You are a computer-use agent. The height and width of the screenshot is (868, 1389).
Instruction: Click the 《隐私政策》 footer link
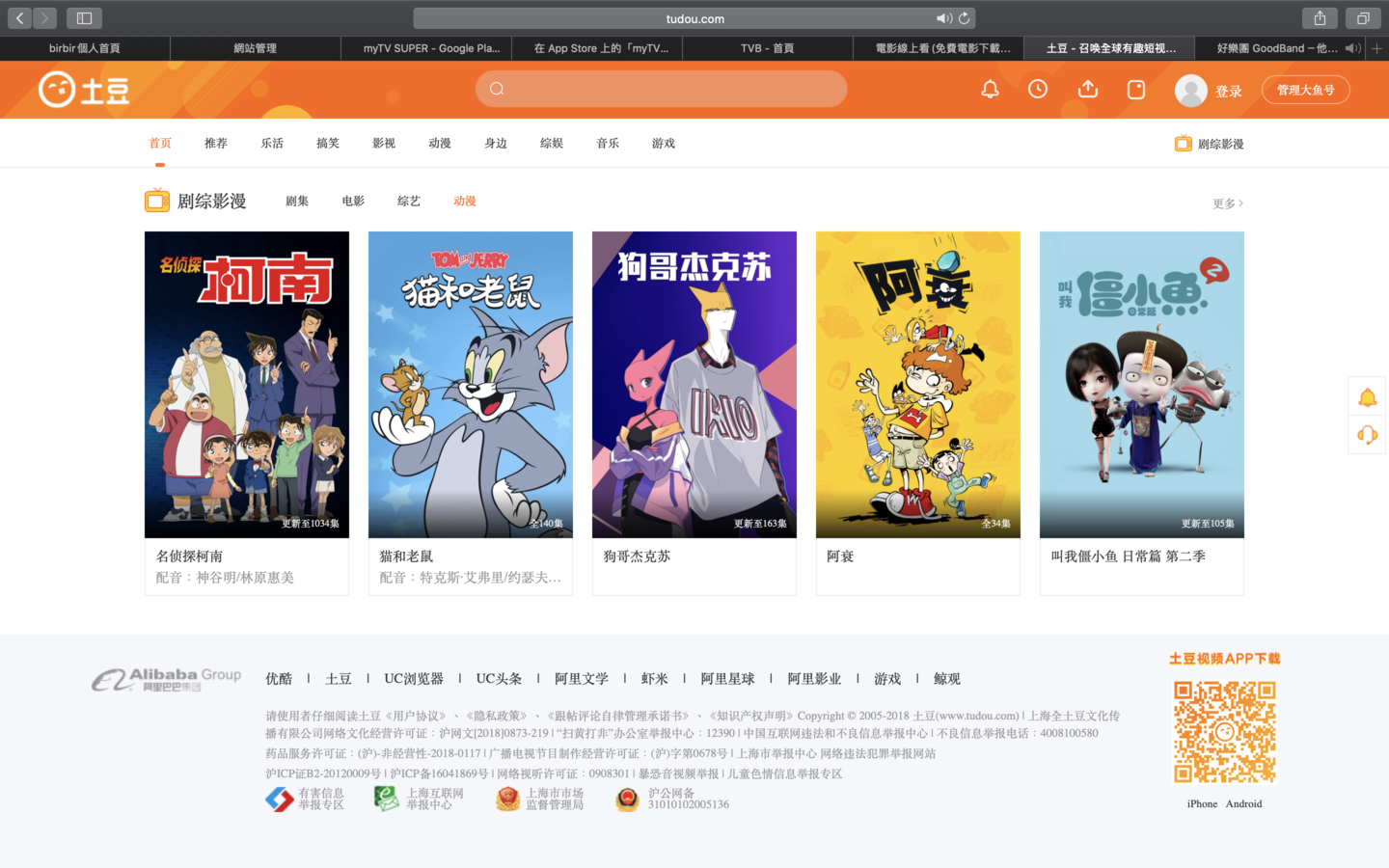point(497,716)
